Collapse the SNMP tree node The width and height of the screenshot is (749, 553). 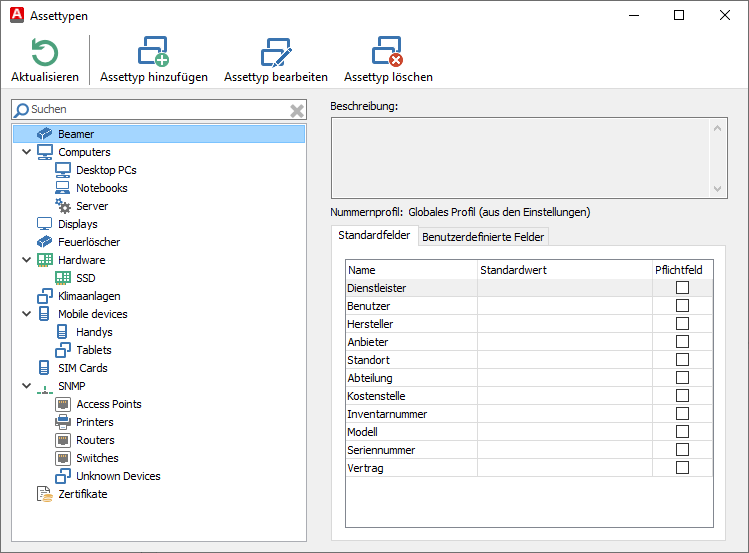coord(27,386)
